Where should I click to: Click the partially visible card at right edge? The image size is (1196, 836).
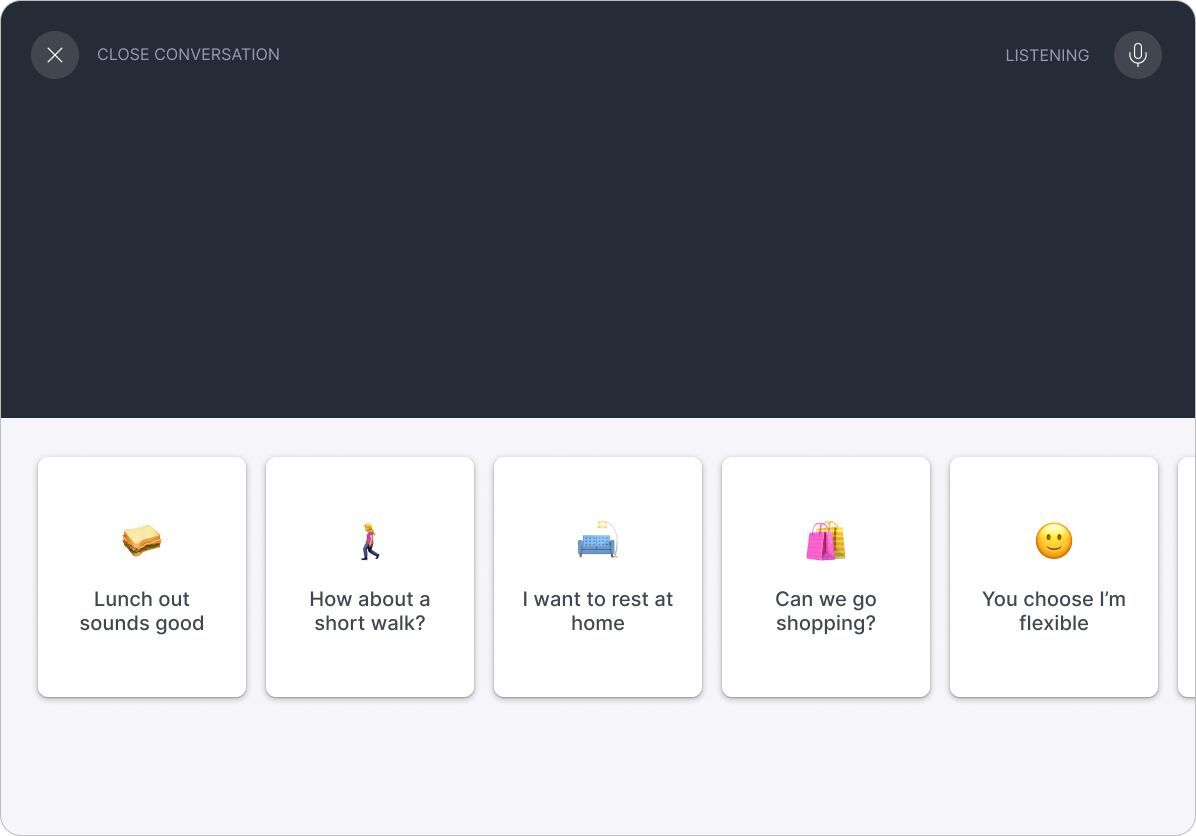coord(1187,577)
